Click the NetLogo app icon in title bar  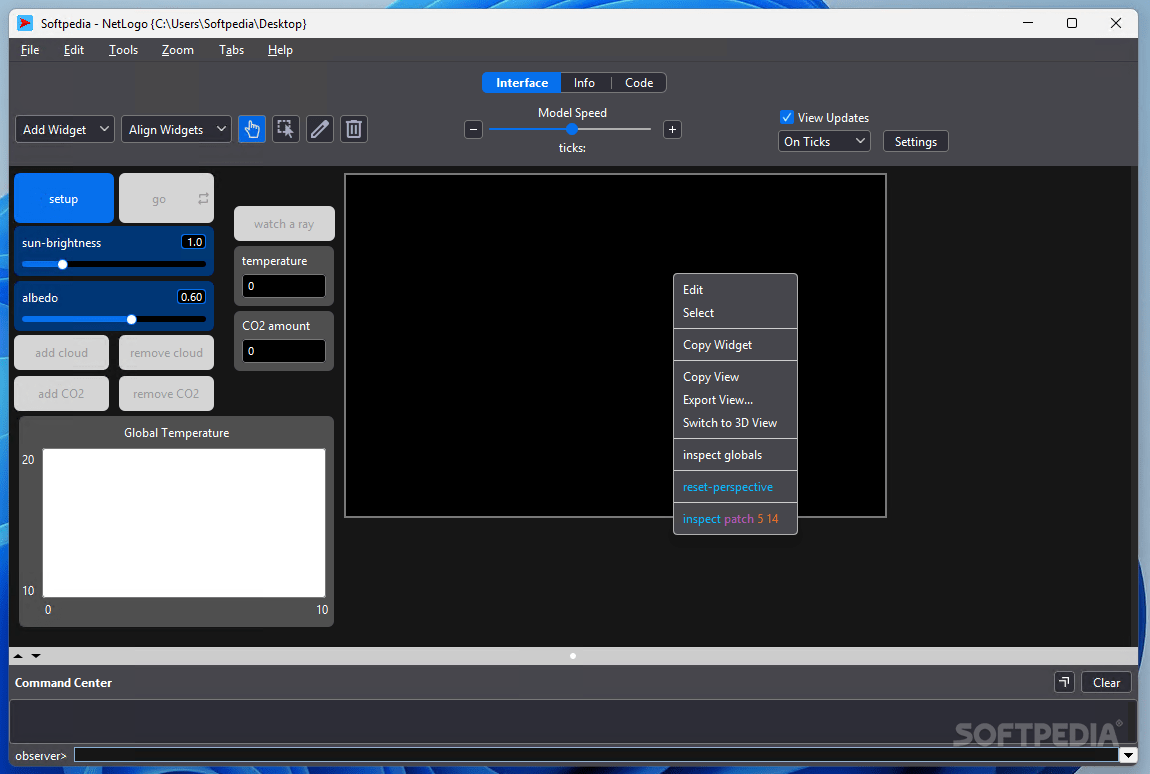click(25, 23)
